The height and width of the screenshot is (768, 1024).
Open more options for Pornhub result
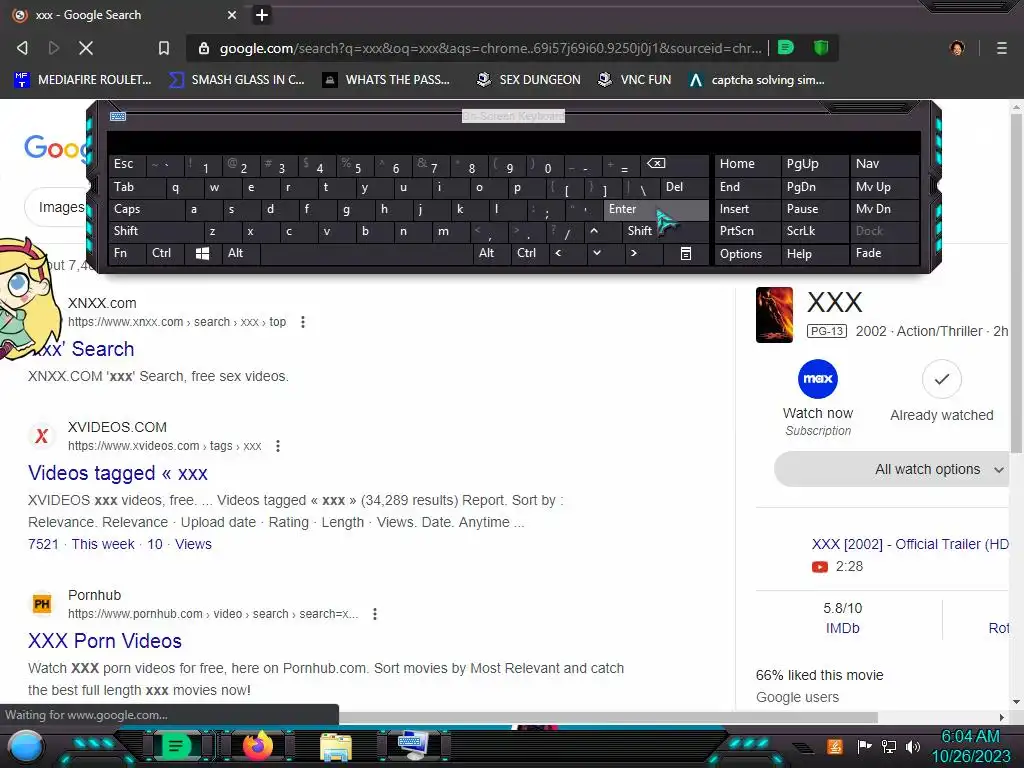click(375, 614)
